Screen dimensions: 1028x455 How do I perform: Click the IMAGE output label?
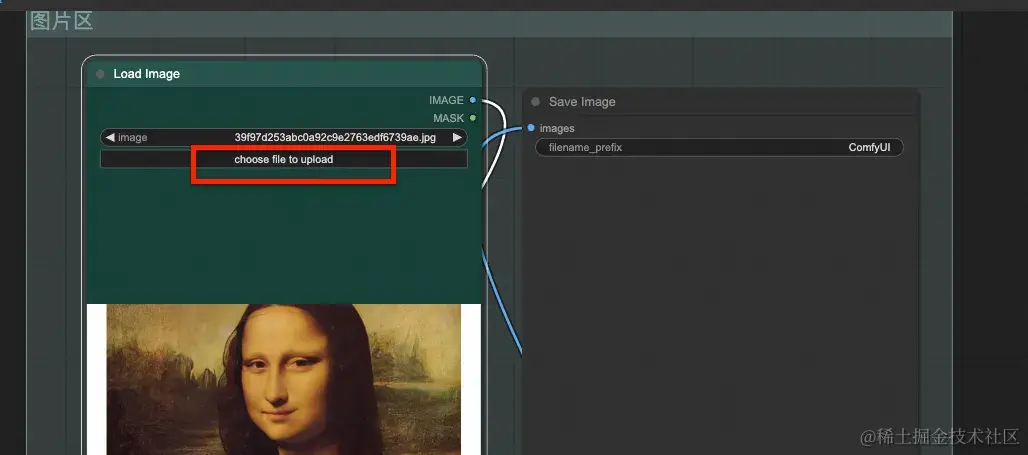446,100
